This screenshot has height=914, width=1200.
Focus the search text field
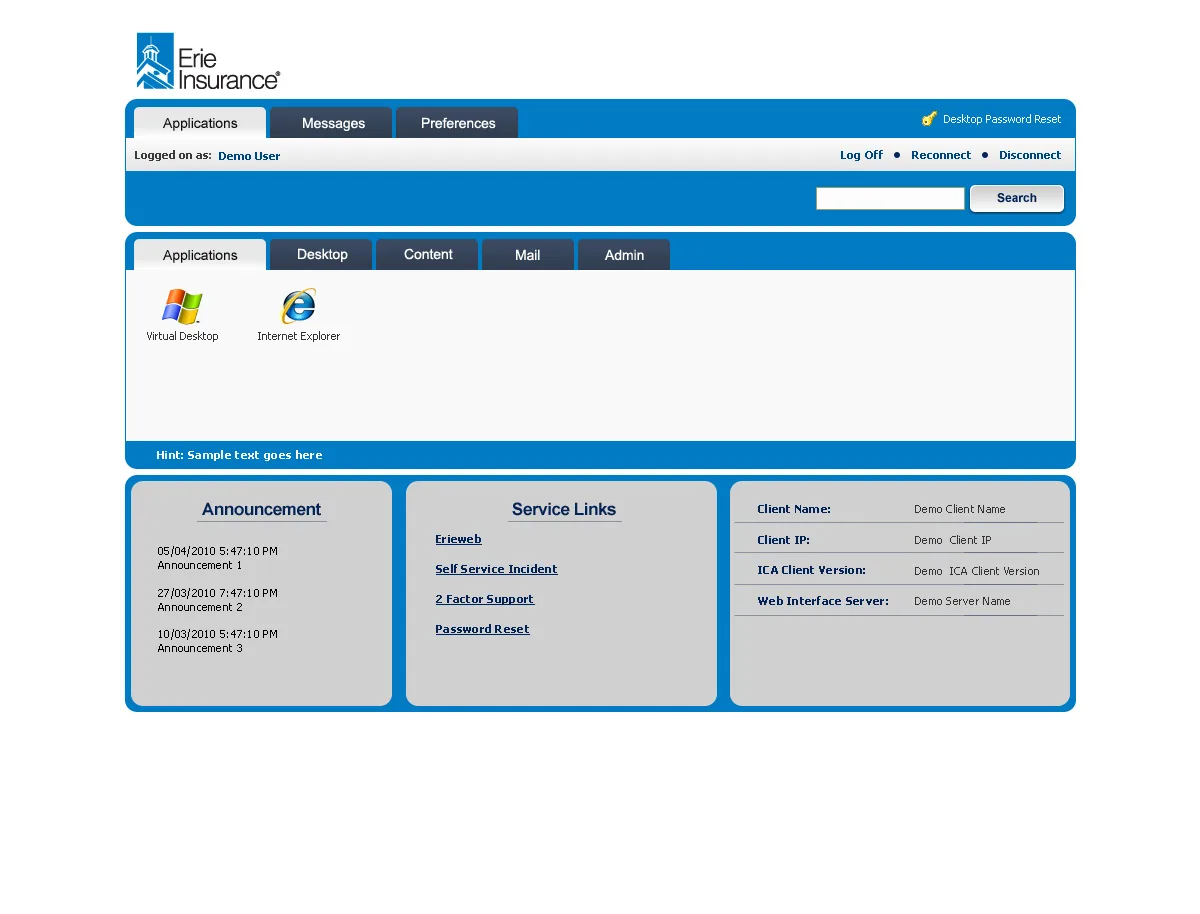pos(890,198)
